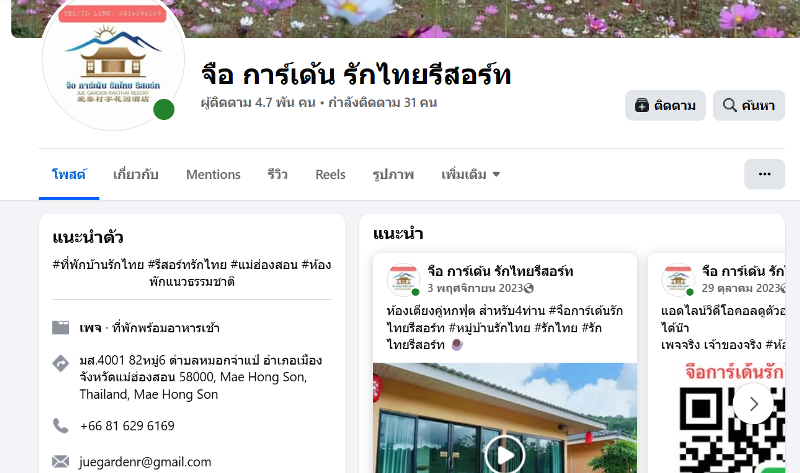This screenshot has width=800, height=473.
Task: Expand the เพิ่มเติม dropdown arrow
Action: 496,175
